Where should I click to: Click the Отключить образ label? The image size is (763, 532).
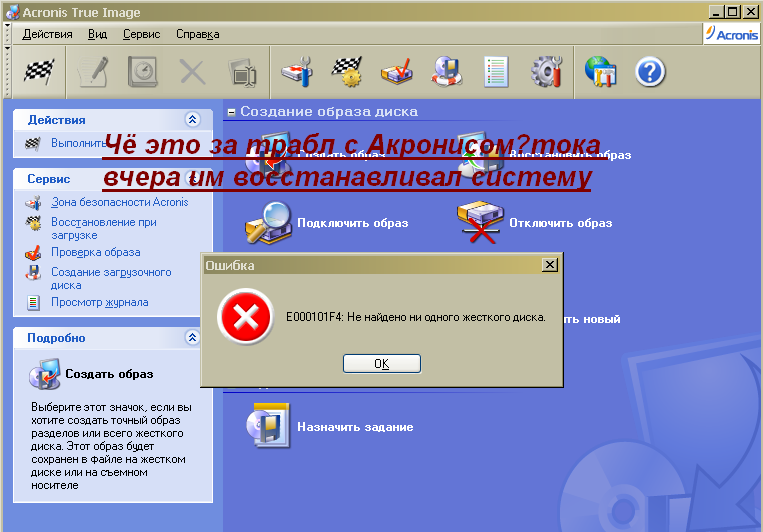pyautogui.click(x=561, y=223)
